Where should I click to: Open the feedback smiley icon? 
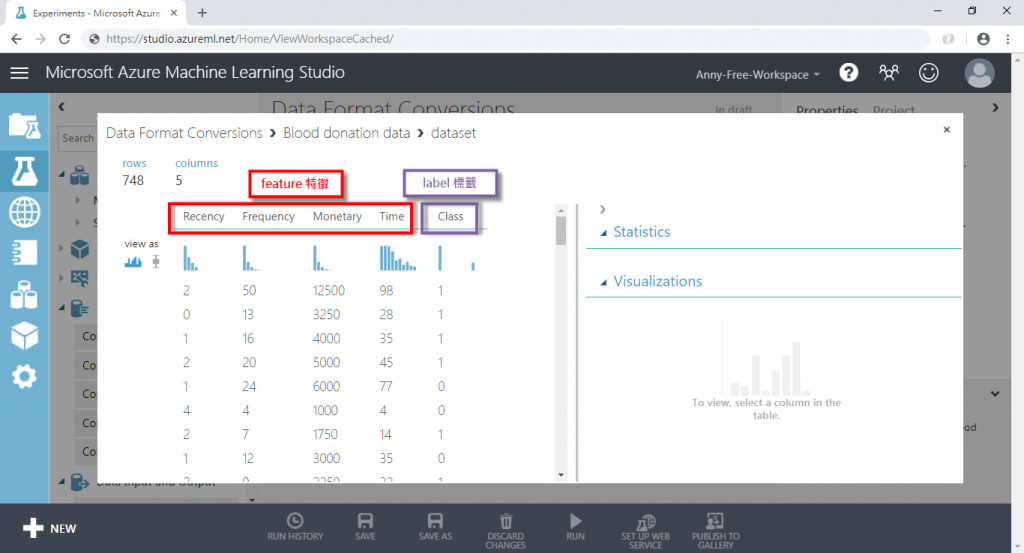(929, 72)
